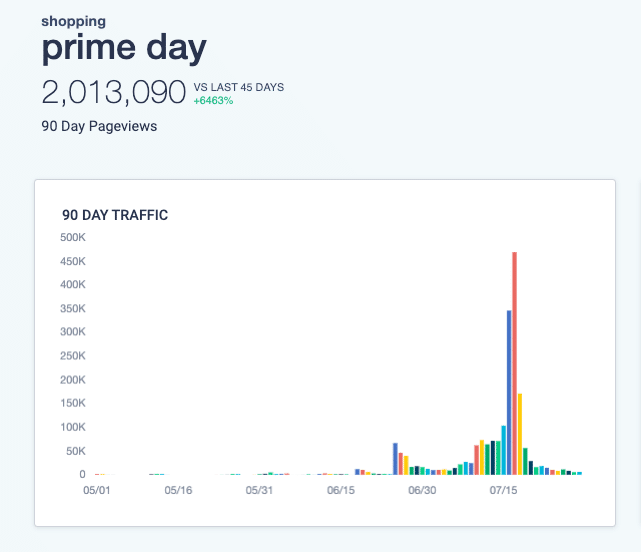Image resolution: width=641 pixels, height=552 pixels.
Task: Select the tallest red traffic bar
Action: (515, 363)
